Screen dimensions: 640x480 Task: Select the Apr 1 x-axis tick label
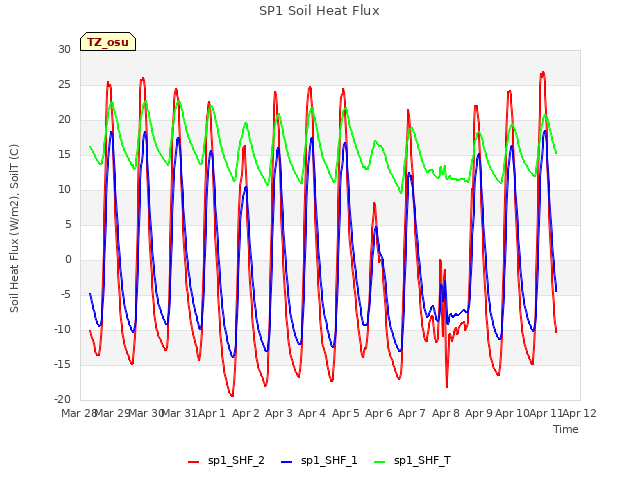(x=212, y=413)
